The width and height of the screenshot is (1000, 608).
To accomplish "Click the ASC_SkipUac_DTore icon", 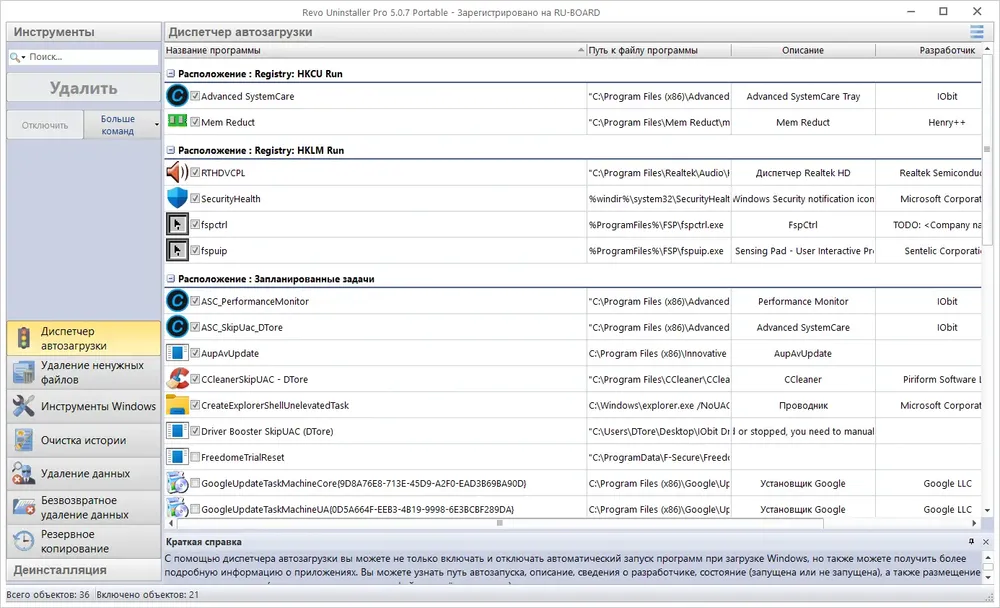I will click(177, 327).
